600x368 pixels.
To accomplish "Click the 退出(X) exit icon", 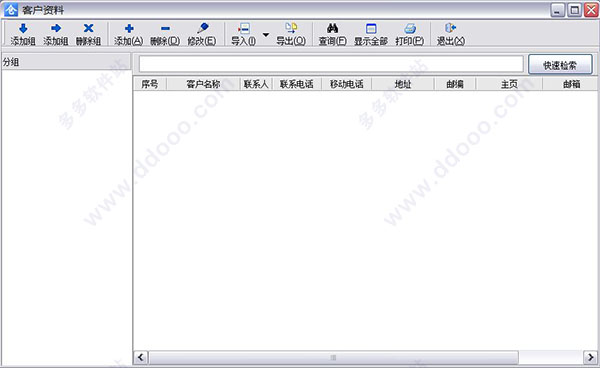I will click(x=450, y=28).
